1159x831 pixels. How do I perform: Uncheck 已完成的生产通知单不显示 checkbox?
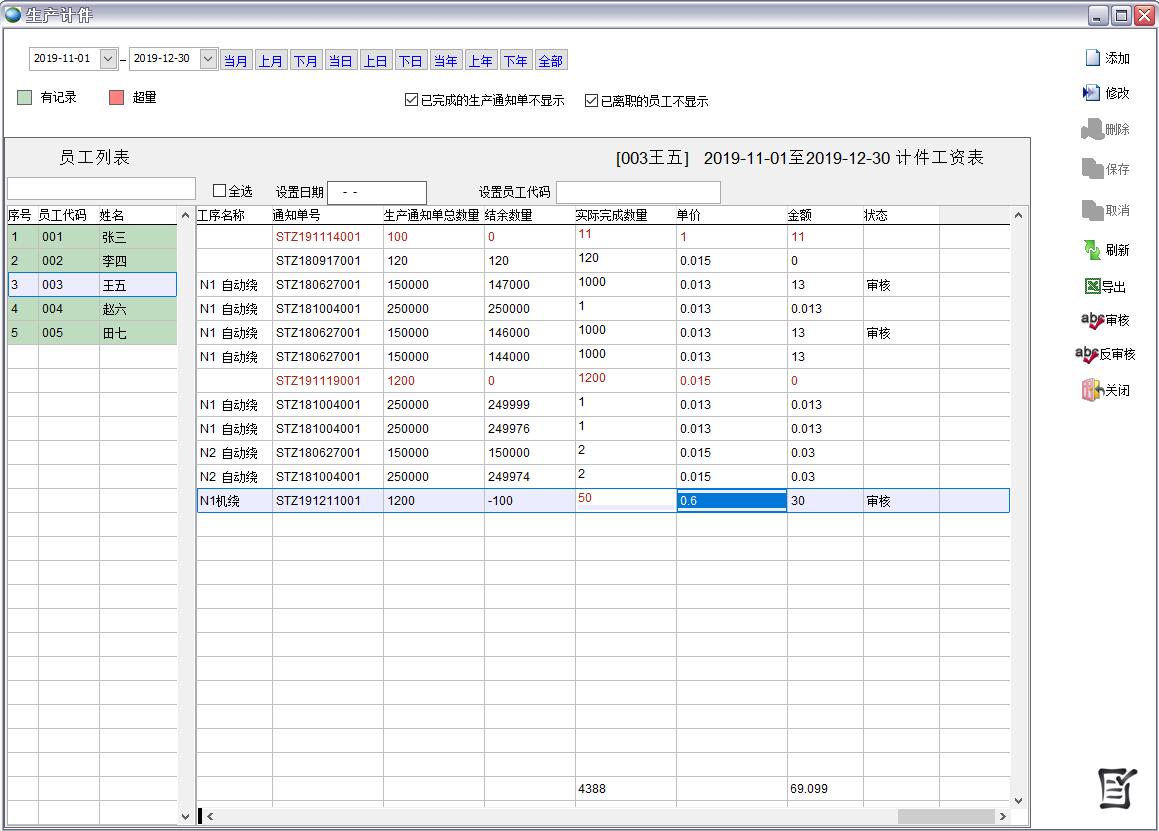[x=411, y=101]
